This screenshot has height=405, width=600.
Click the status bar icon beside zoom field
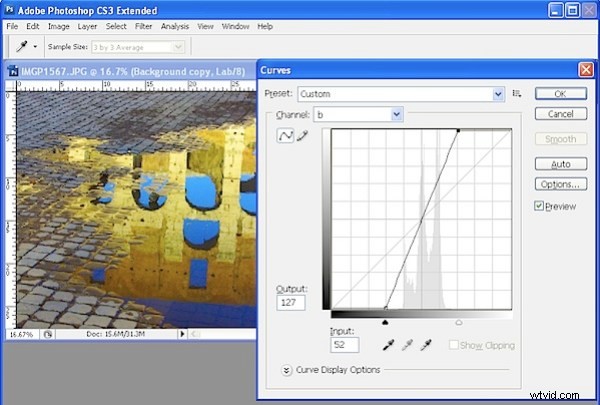pos(48,335)
